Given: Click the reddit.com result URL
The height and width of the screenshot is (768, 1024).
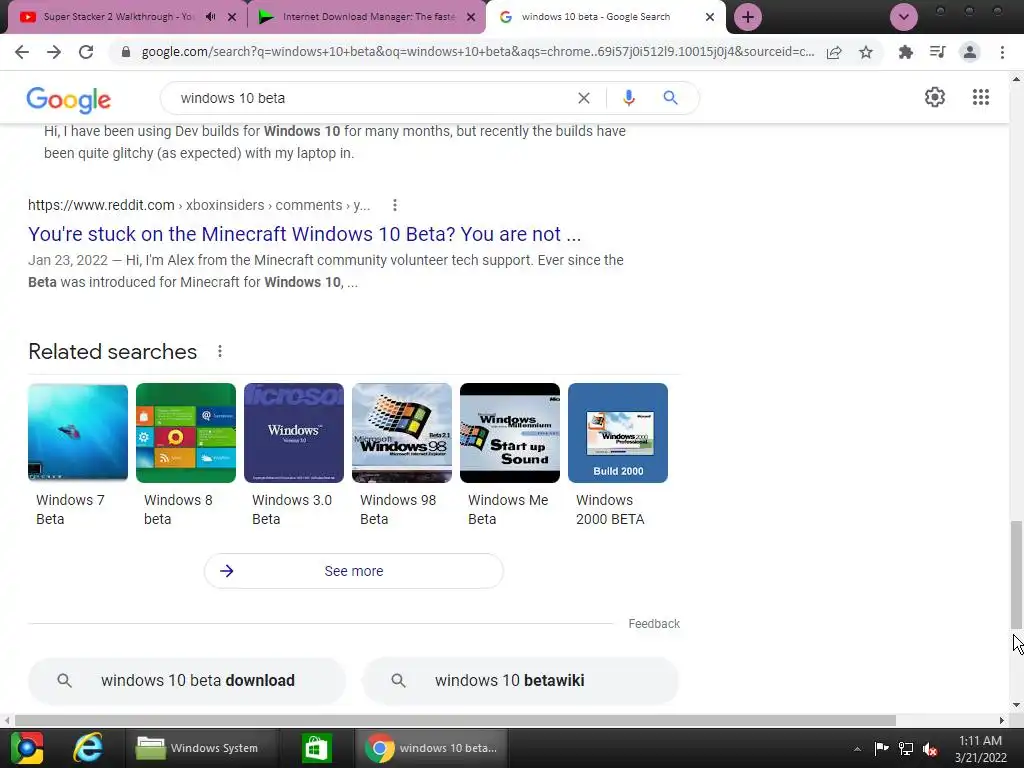Looking at the screenshot, I should point(199,205).
